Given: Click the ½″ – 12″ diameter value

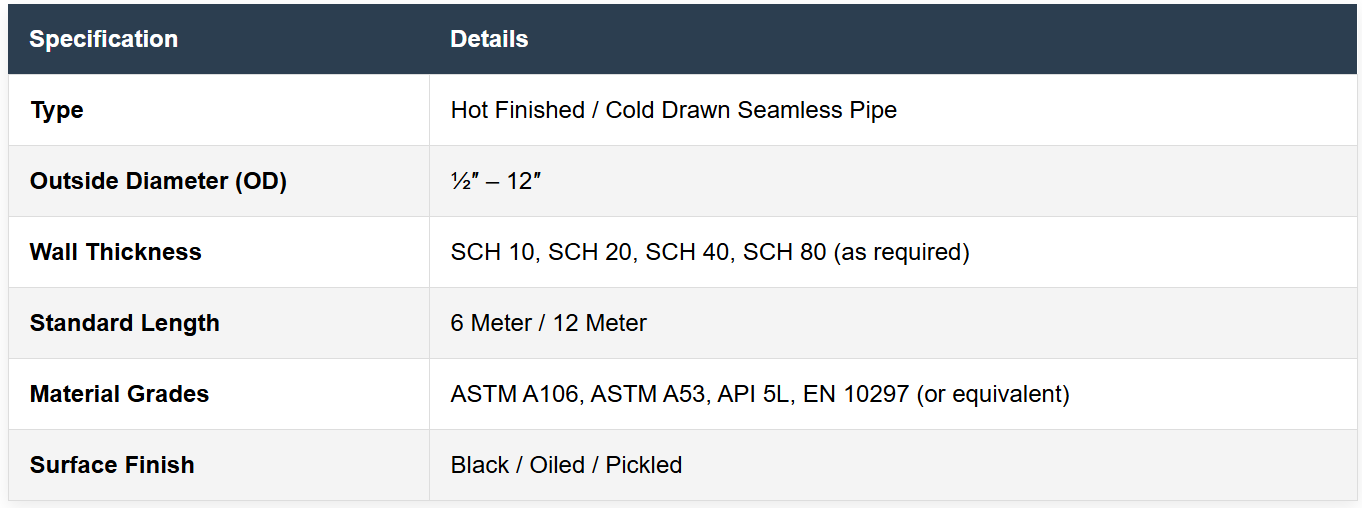Looking at the screenshot, I should pyautogui.click(x=496, y=181).
